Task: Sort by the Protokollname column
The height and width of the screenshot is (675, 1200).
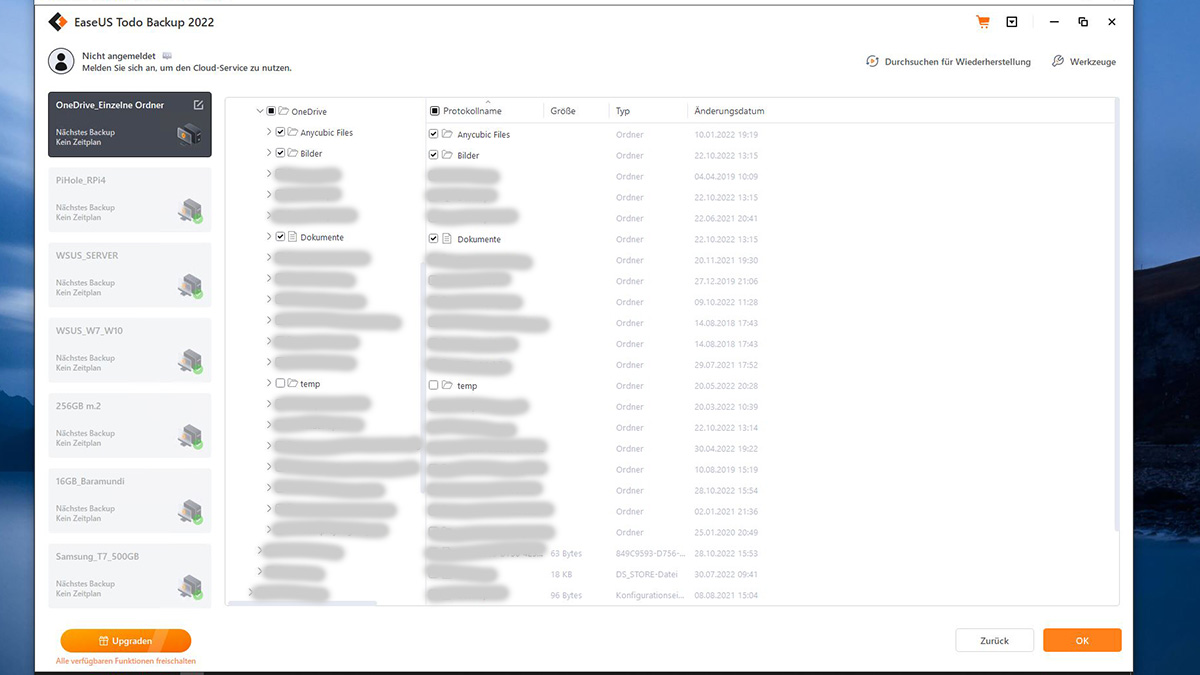Action: click(x=472, y=111)
